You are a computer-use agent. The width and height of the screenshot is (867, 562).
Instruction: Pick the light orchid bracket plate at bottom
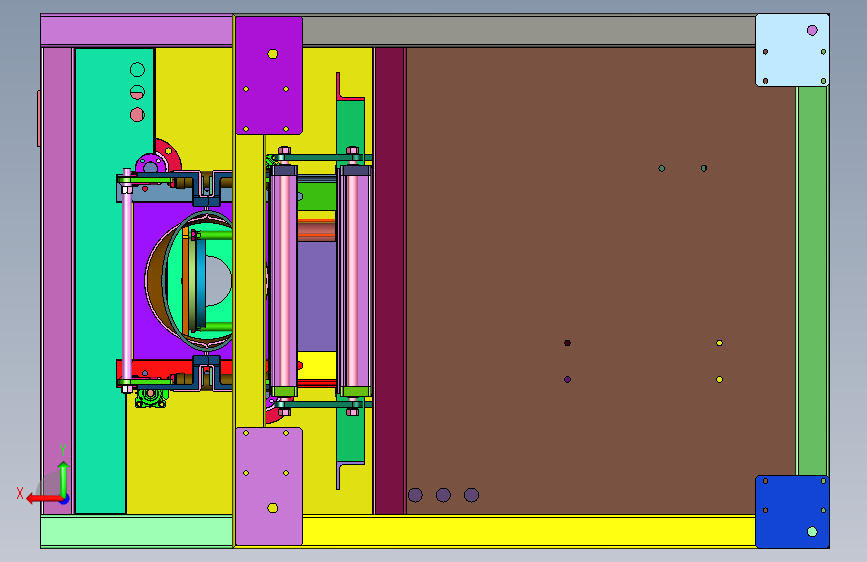269,486
